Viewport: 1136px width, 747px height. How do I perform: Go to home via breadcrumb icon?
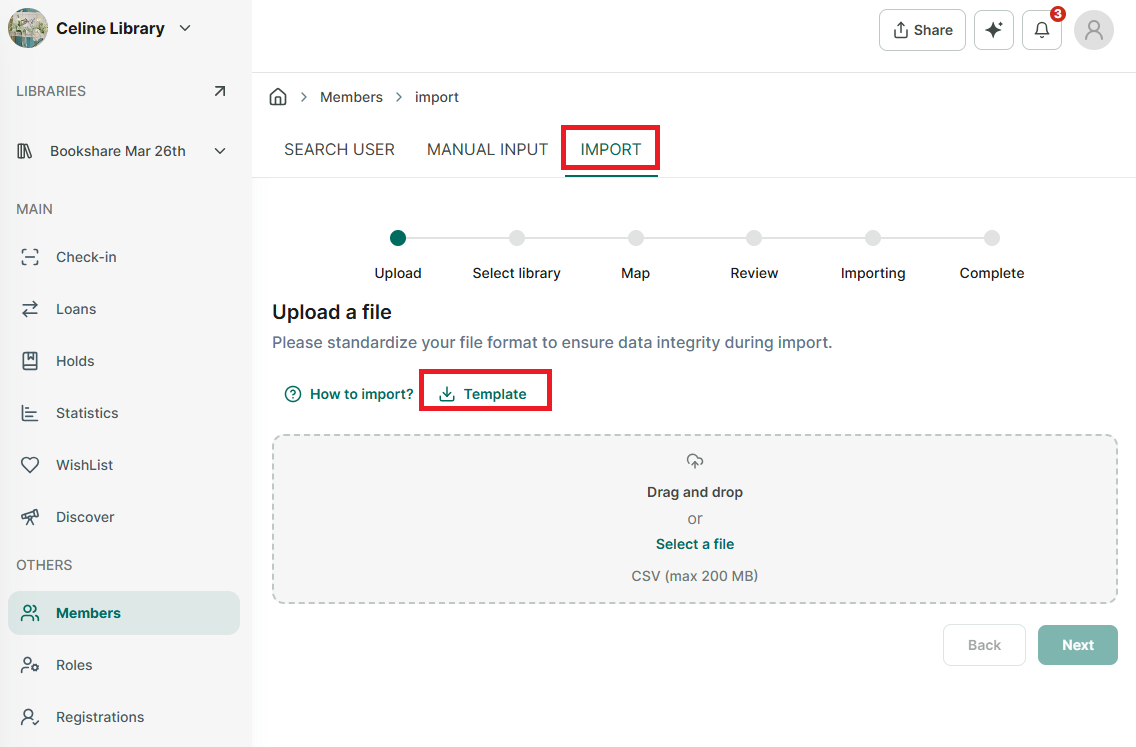point(278,97)
